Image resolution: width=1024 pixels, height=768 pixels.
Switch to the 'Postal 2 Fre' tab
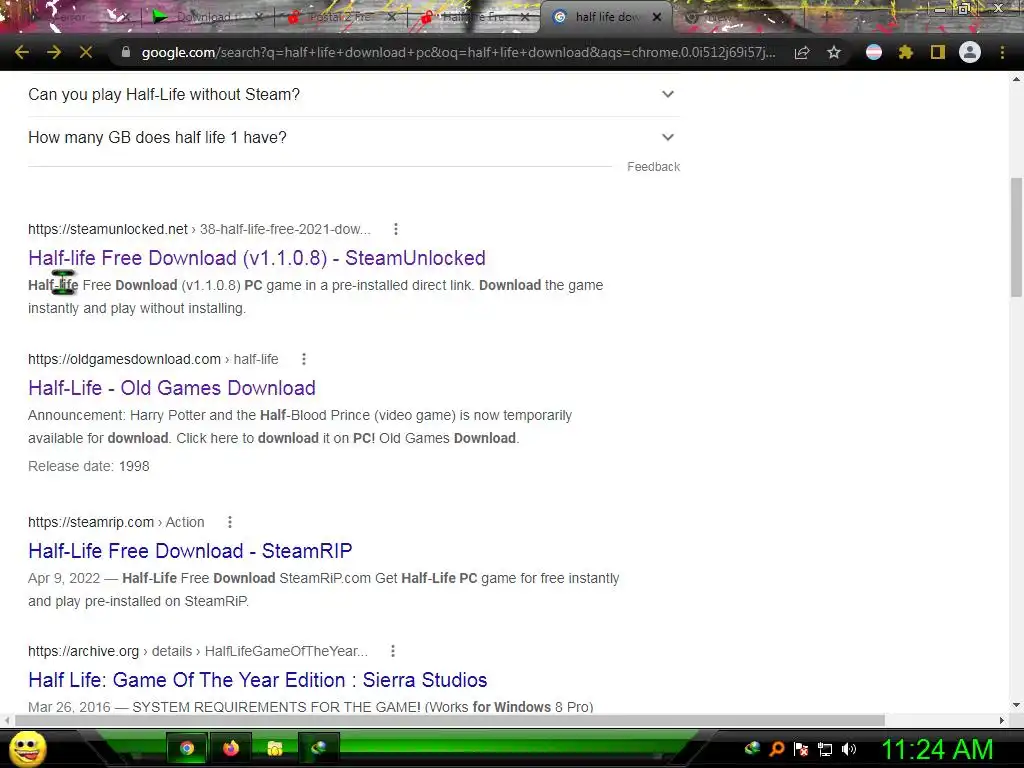coord(340,17)
